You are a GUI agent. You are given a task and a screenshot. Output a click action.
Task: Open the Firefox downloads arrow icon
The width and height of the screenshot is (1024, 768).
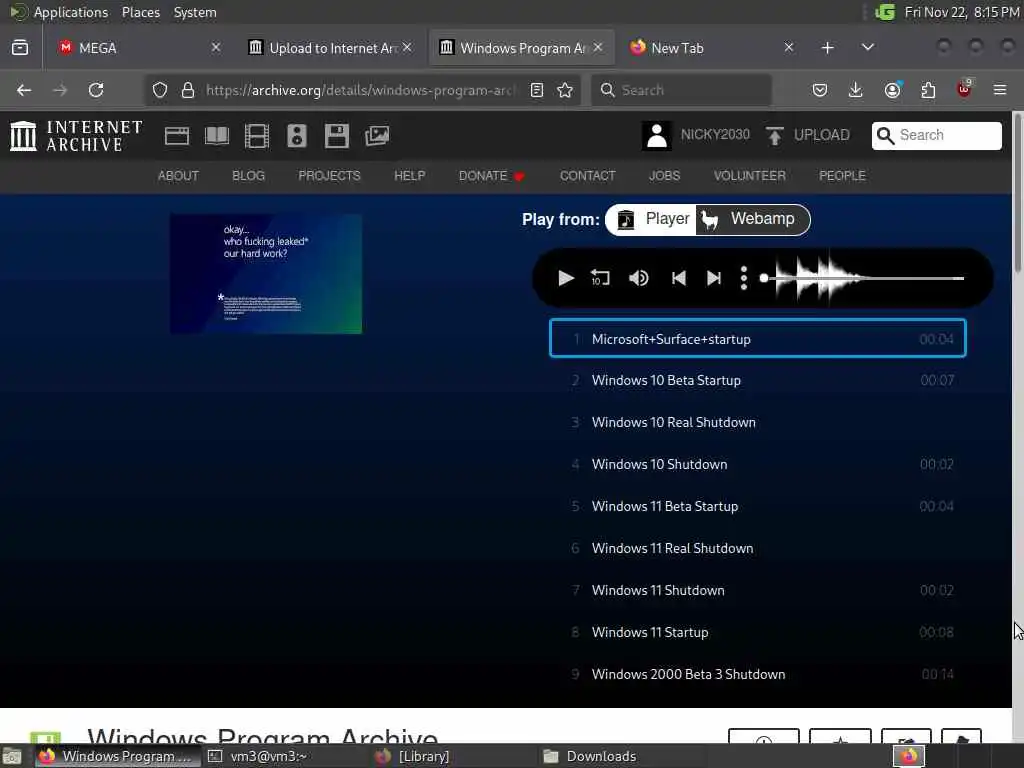[855, 90]
